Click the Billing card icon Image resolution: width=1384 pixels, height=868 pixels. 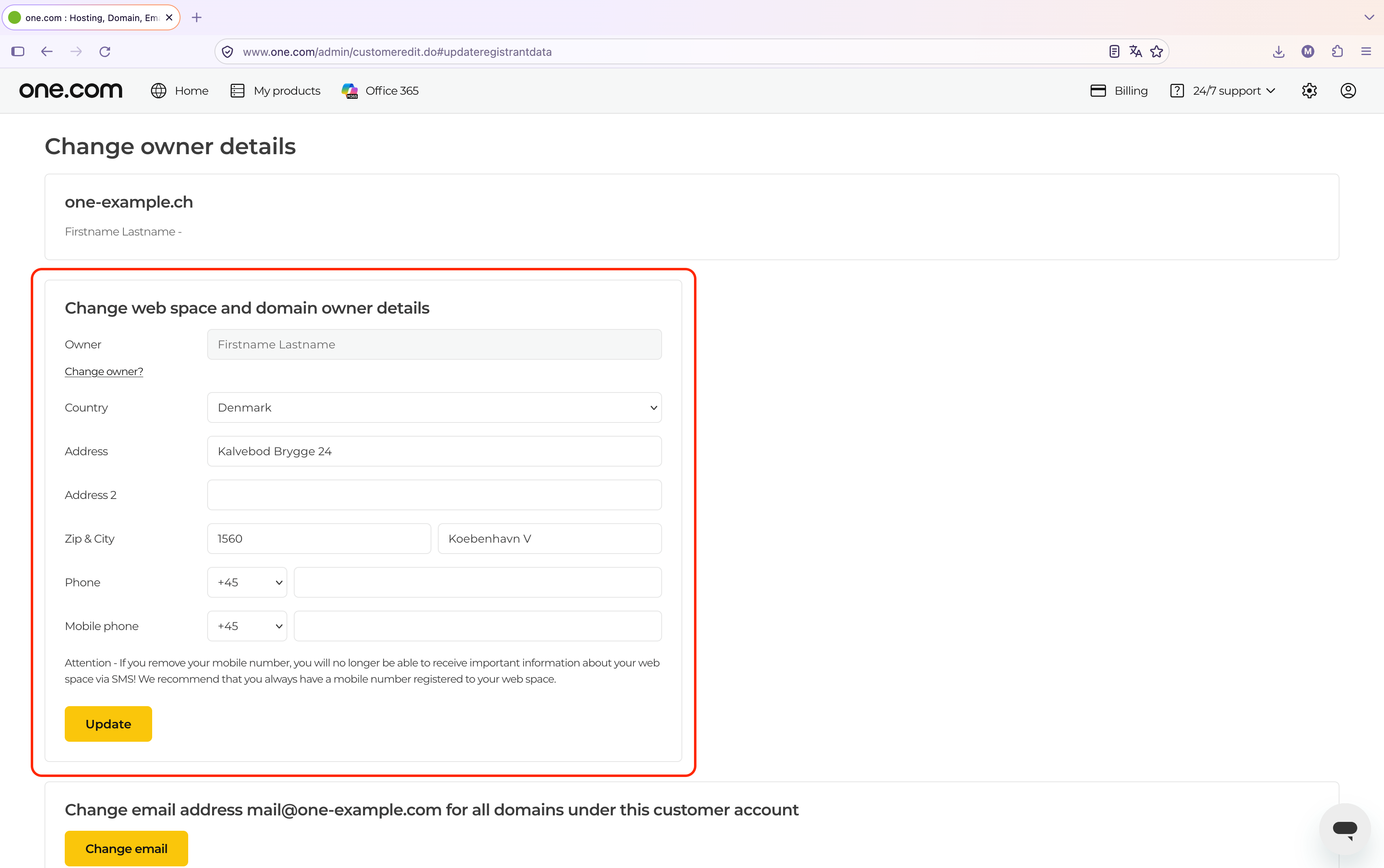pyautogui.click(x=1098, y=91)
